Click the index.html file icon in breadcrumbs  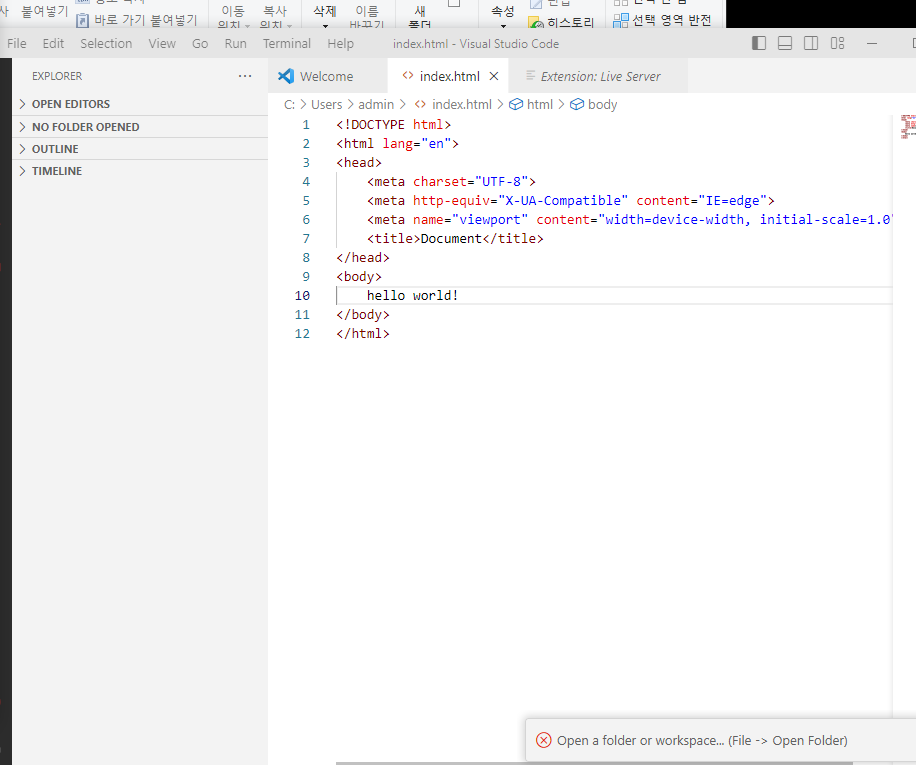420,104
